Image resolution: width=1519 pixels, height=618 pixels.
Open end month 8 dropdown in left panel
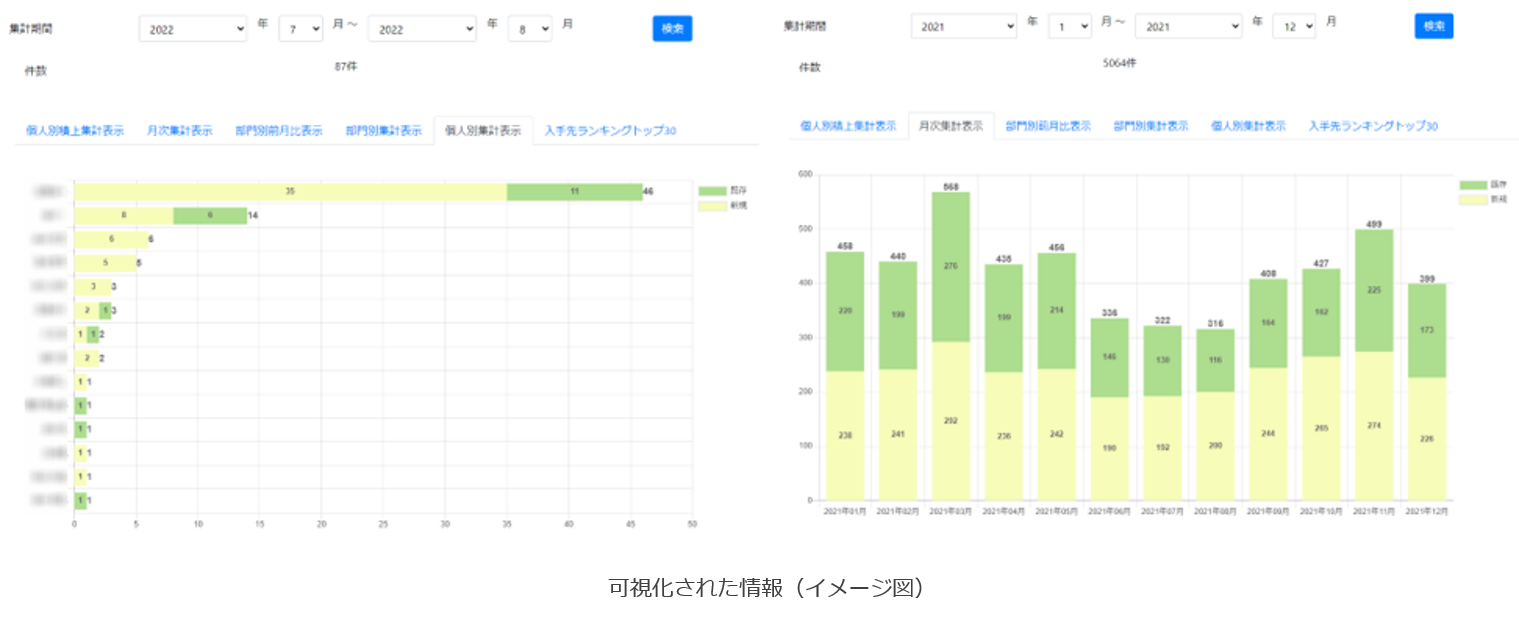coord(530,30)
